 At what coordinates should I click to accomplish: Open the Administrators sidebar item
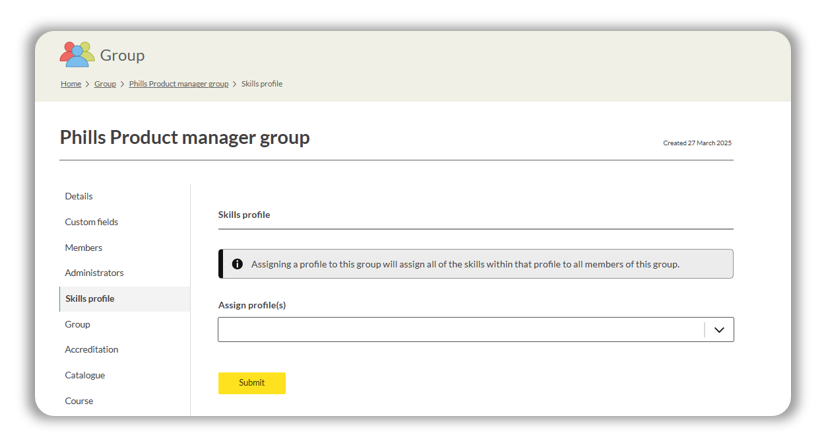point(94,273)
